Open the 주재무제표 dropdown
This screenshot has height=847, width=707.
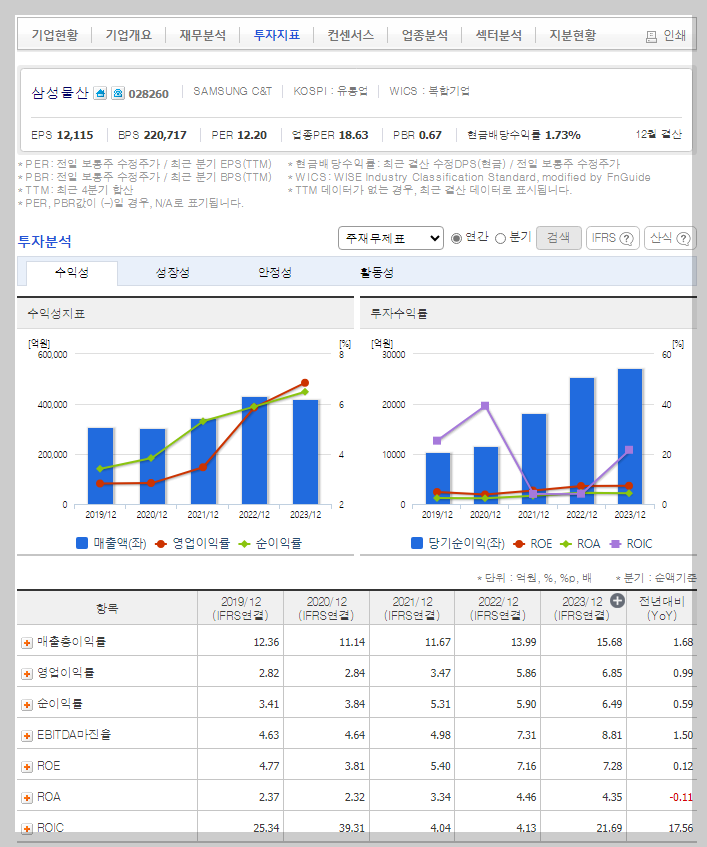coord(390,238)
